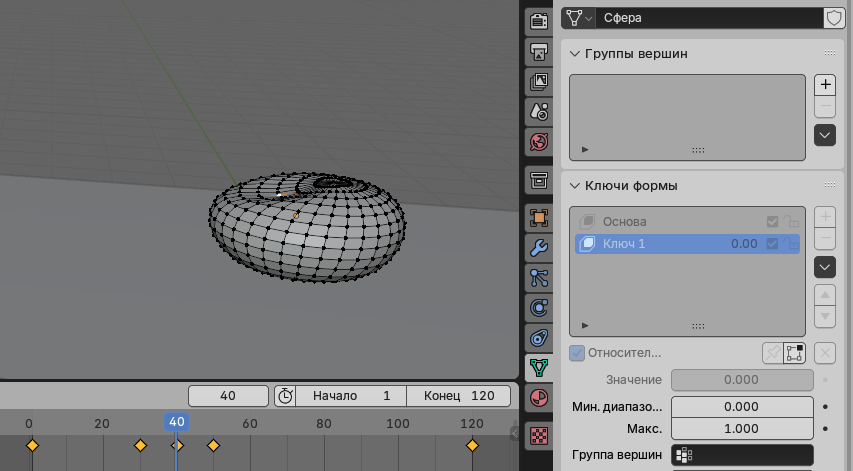
Task: Select the keyframe at frame 120
Action: click(472, 446)
